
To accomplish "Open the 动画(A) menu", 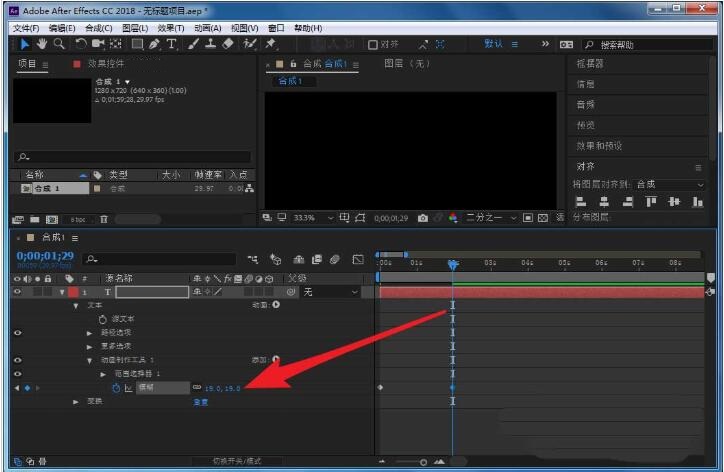I will [208, 28].
